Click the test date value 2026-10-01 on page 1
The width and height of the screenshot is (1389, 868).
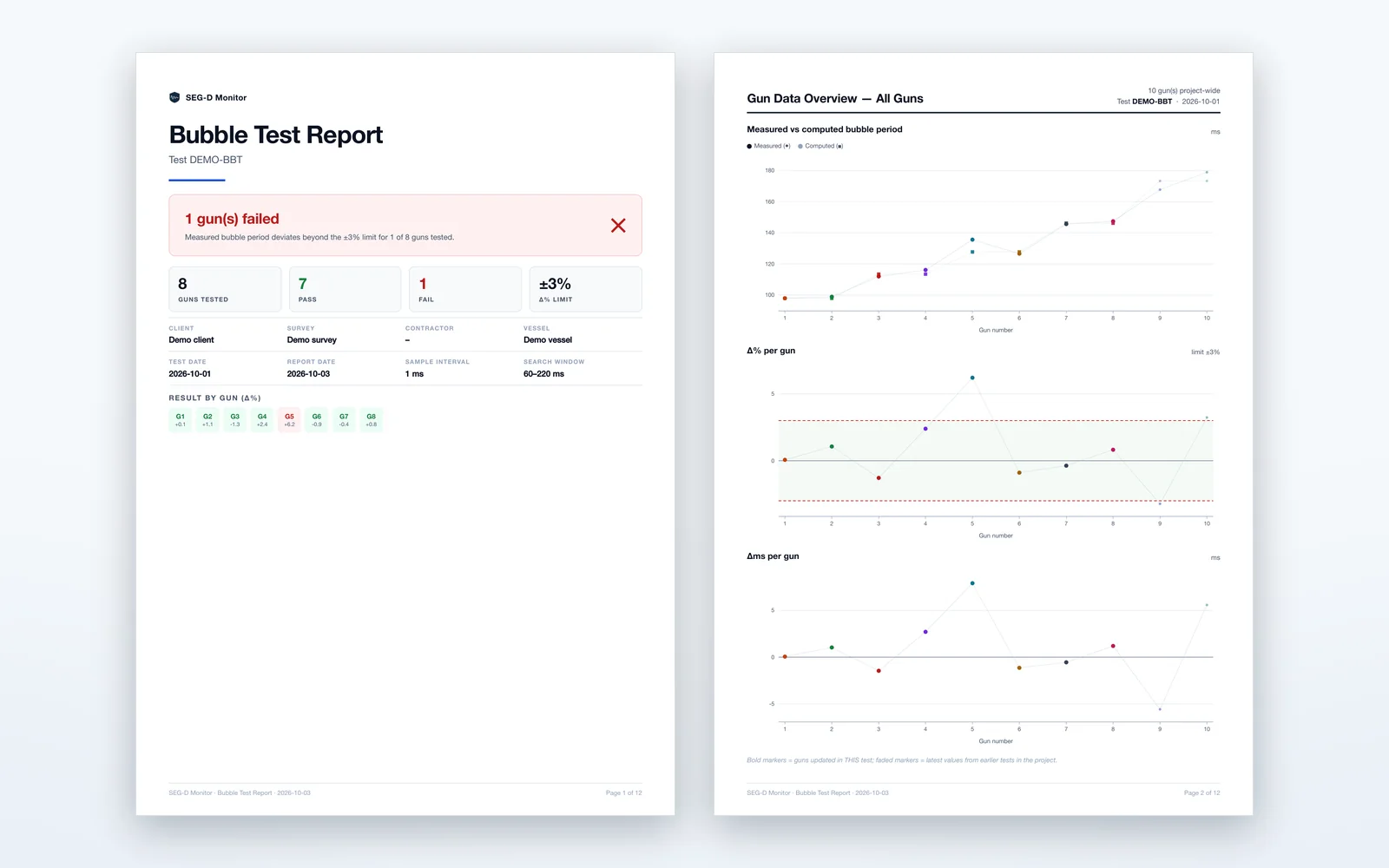[189, 374]
